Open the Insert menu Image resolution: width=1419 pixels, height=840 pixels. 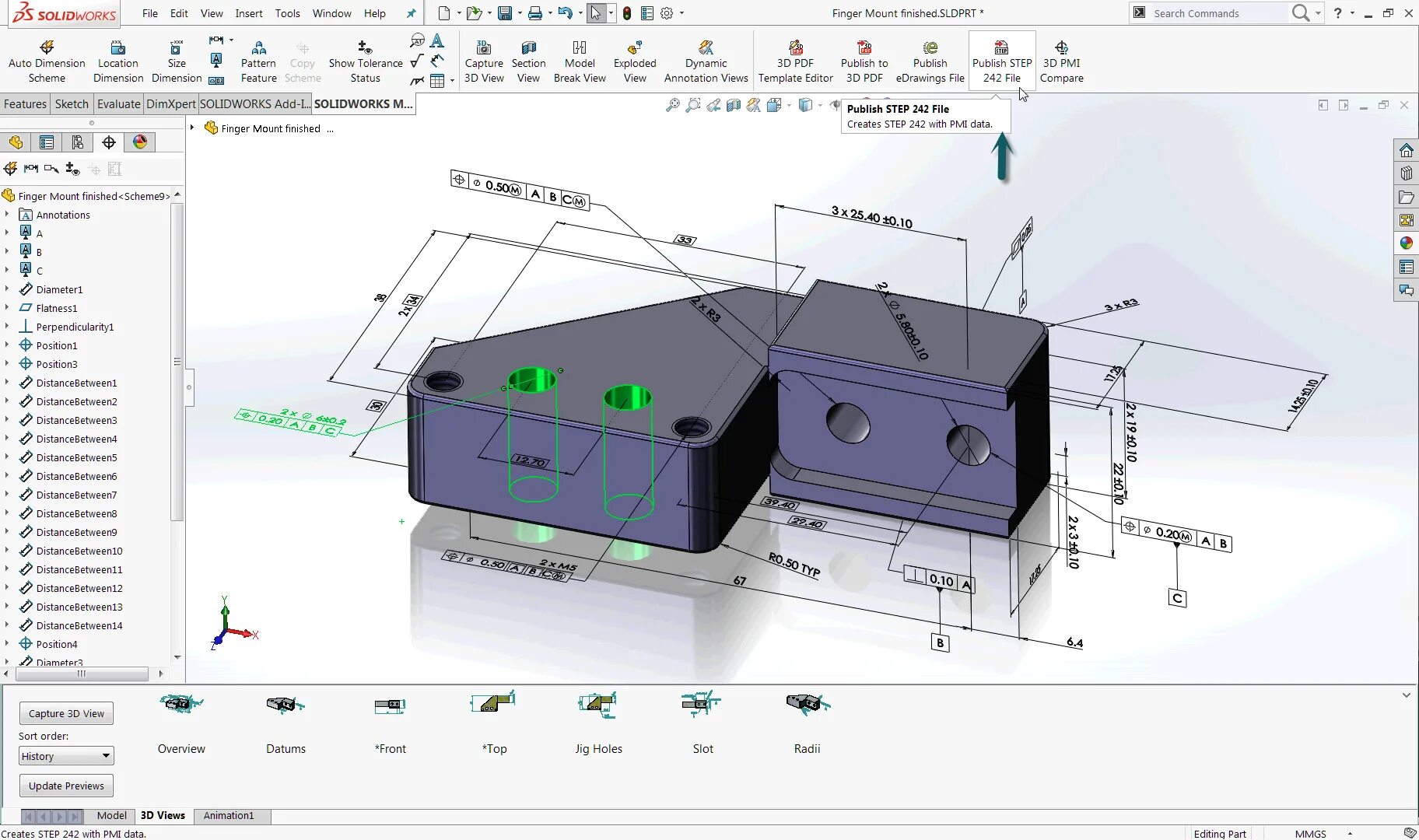click(249, 13)
